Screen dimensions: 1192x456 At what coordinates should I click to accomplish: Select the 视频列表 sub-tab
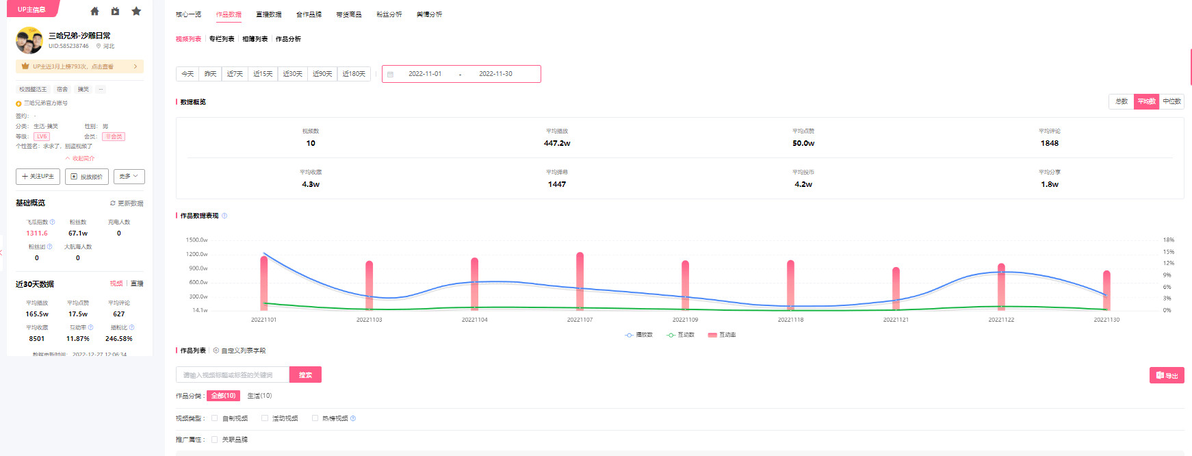click(x=189, y=39)
